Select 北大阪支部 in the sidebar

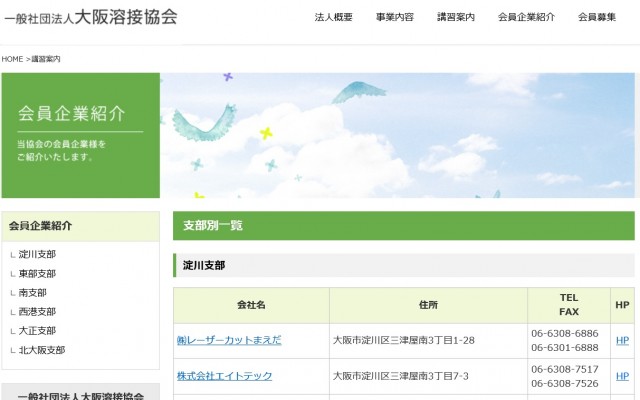[42, 350]
